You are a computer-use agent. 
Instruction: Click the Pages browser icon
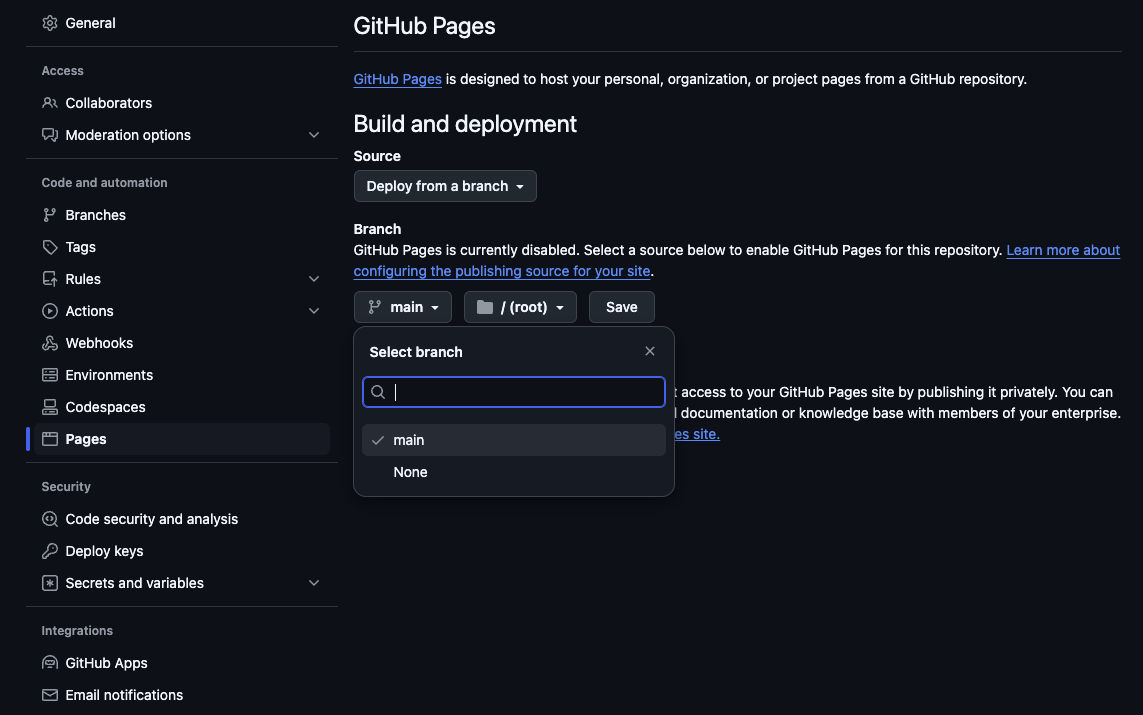[x=50, y=439]
